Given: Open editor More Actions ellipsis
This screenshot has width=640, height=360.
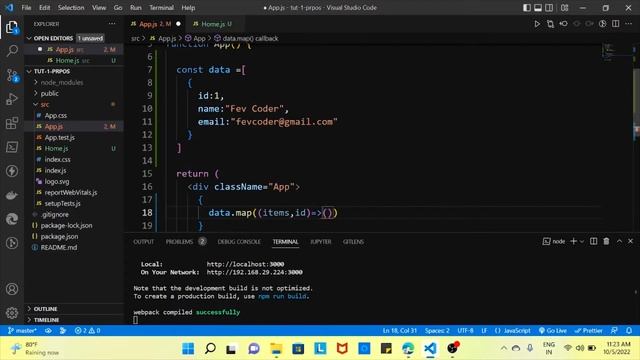Looking at the screenshot, I should click(629, 24).
